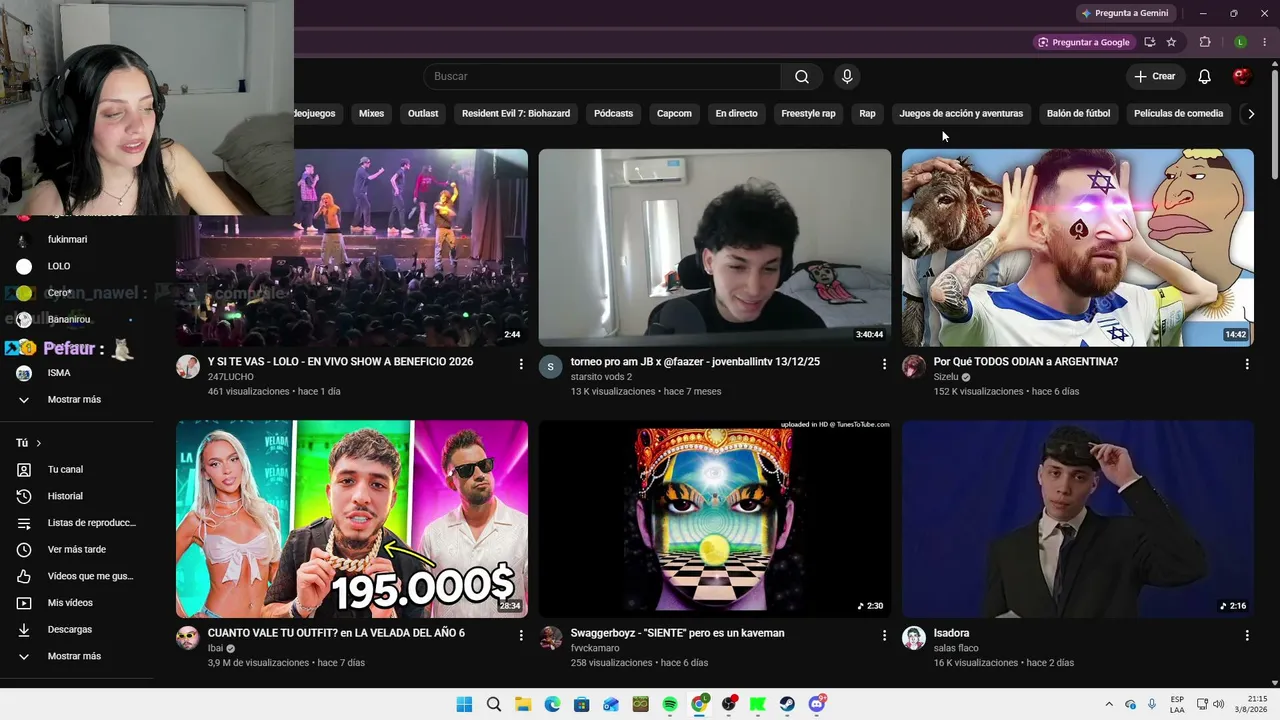The height and width of the screenshot is (720, 1280).
Task: Open the Windows Start menu
Action: (x=464, y=704)
